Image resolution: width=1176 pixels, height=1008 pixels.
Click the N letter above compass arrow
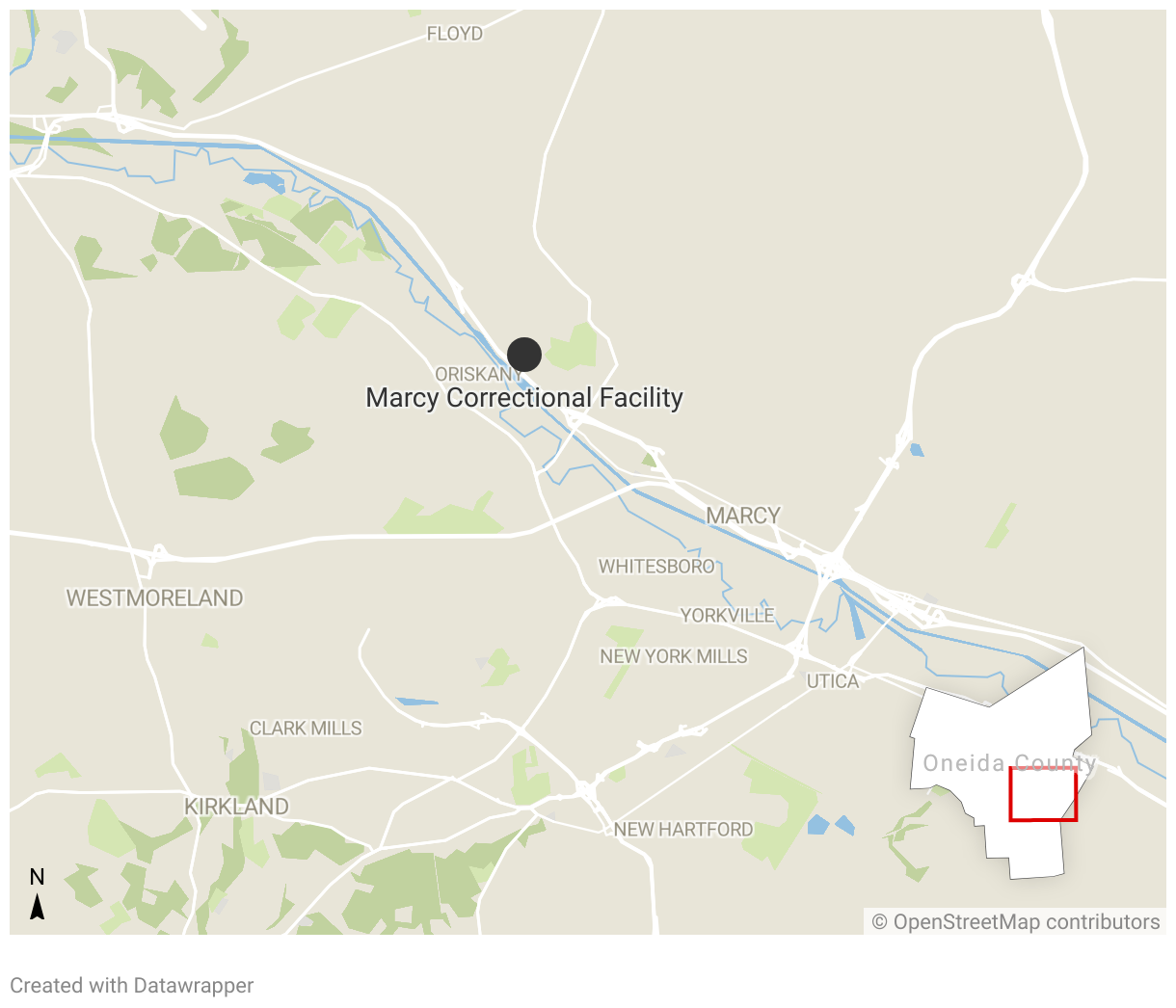pyautogui.click(x=38, y=877)
